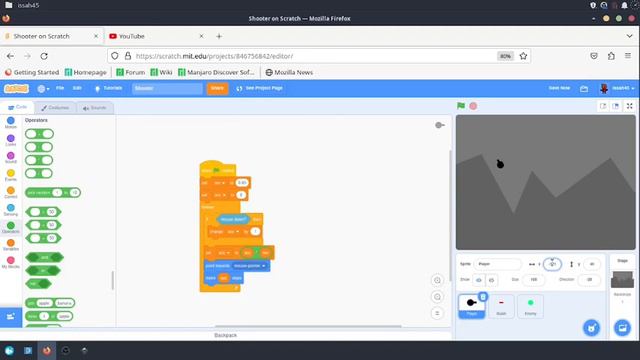Screen dimensions: 640x360
Task: Switch to the YouTube browser tab
Action: coord(156,36)
